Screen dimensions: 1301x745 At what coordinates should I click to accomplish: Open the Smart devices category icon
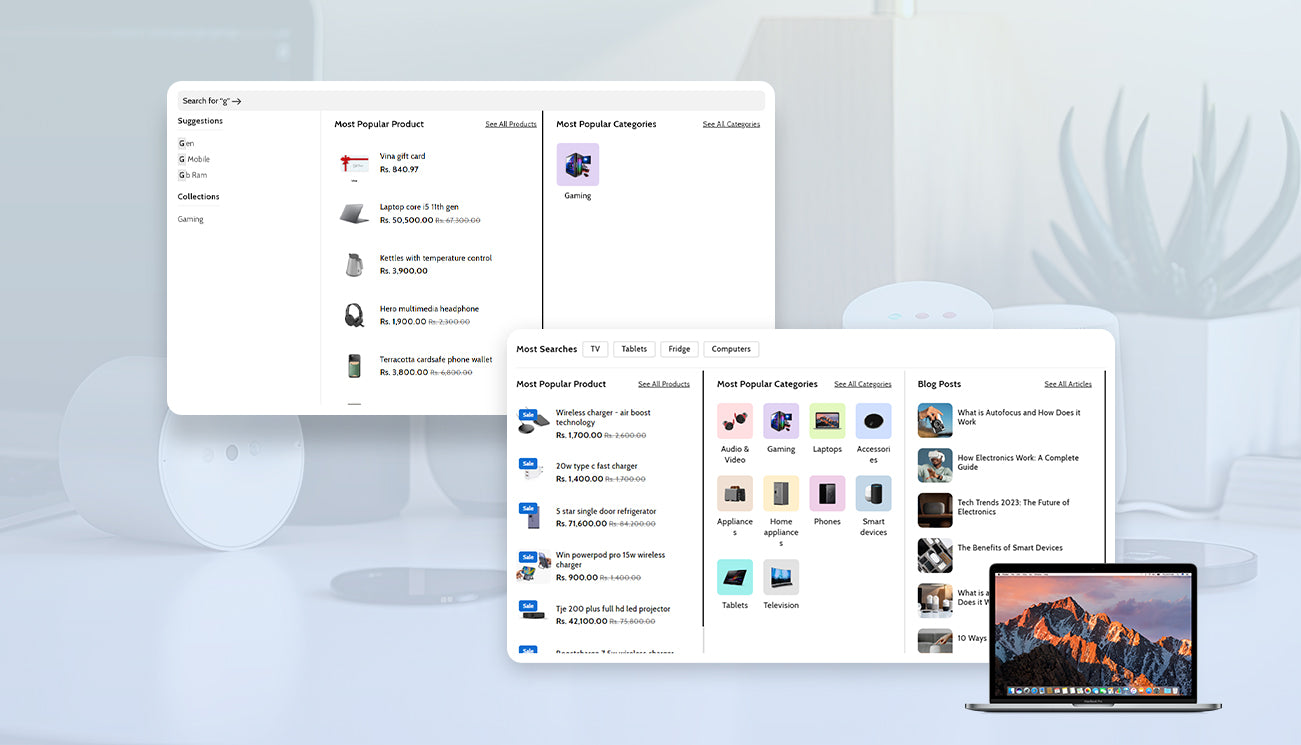point(873,494)
